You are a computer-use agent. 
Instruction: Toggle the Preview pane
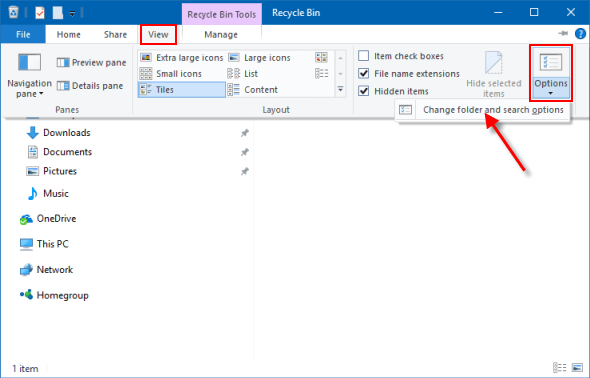tap(91, 62)
